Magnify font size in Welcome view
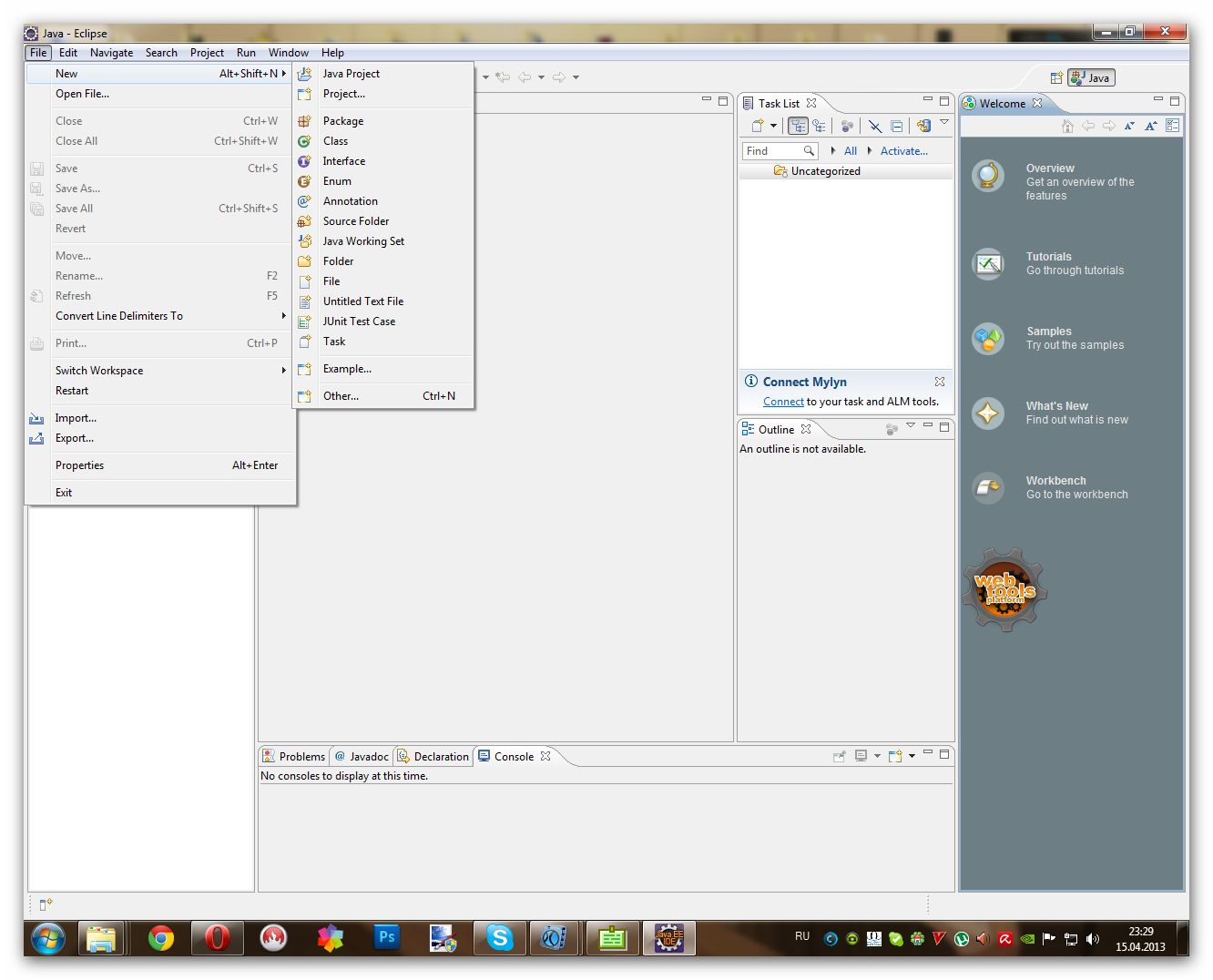Image resolution: width=1213 pixels, height=980 pixels. [x=1151, y=126]
